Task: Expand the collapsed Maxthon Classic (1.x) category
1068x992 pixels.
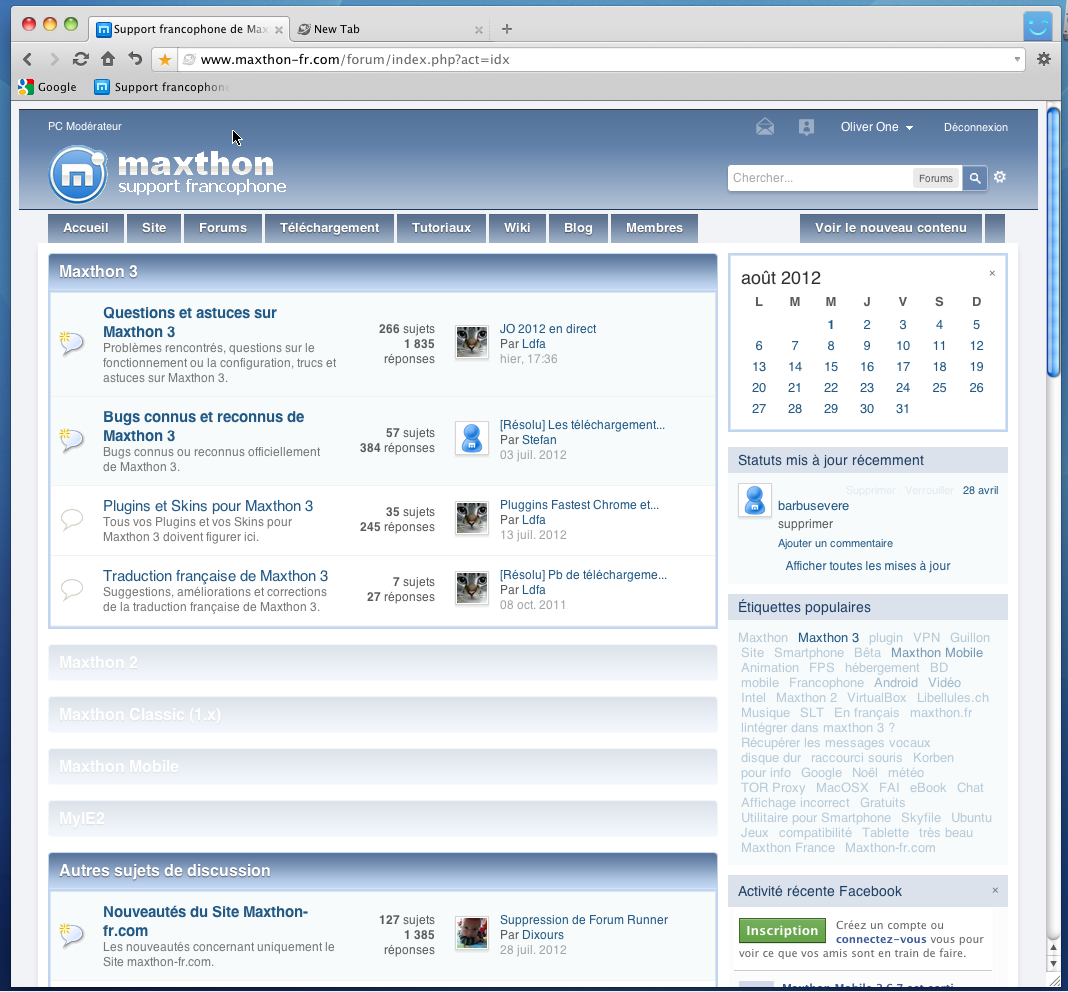Action: 383,714
